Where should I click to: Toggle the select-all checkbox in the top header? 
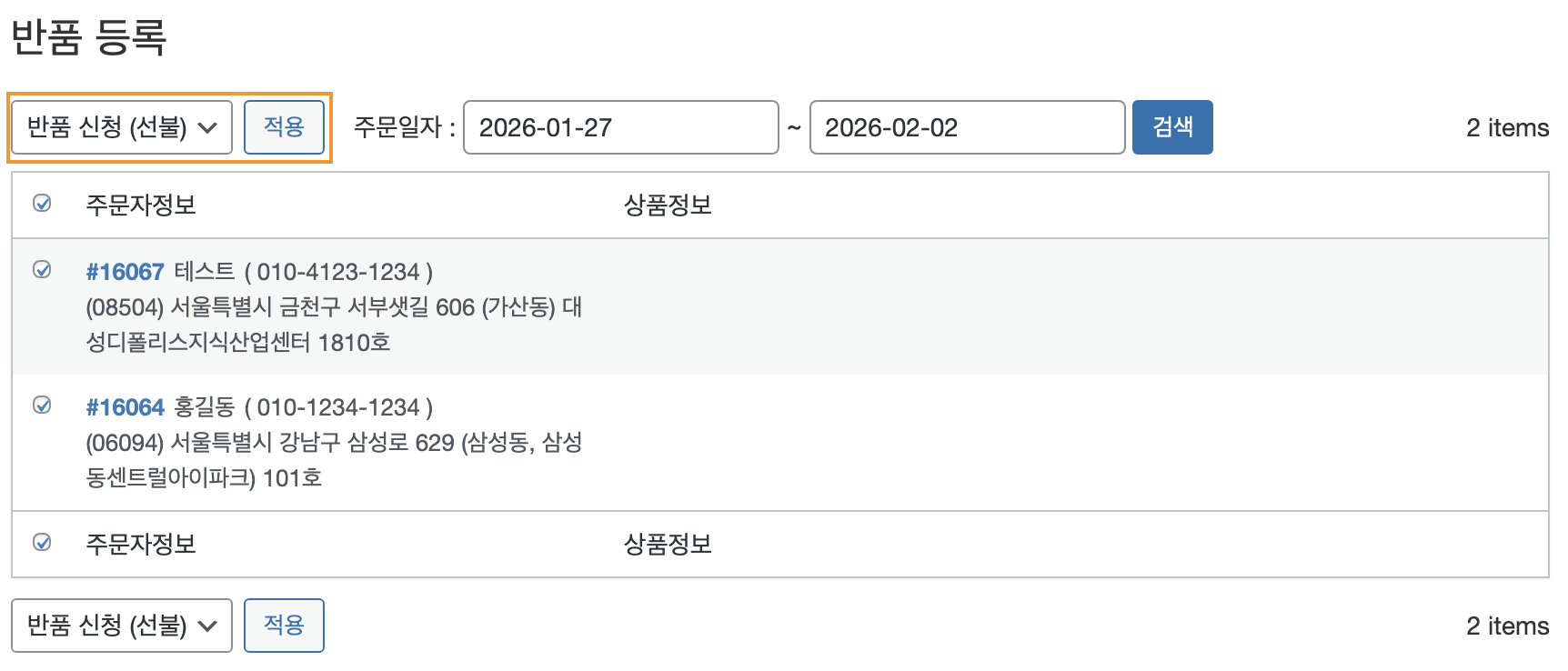(x=42, y=204)
